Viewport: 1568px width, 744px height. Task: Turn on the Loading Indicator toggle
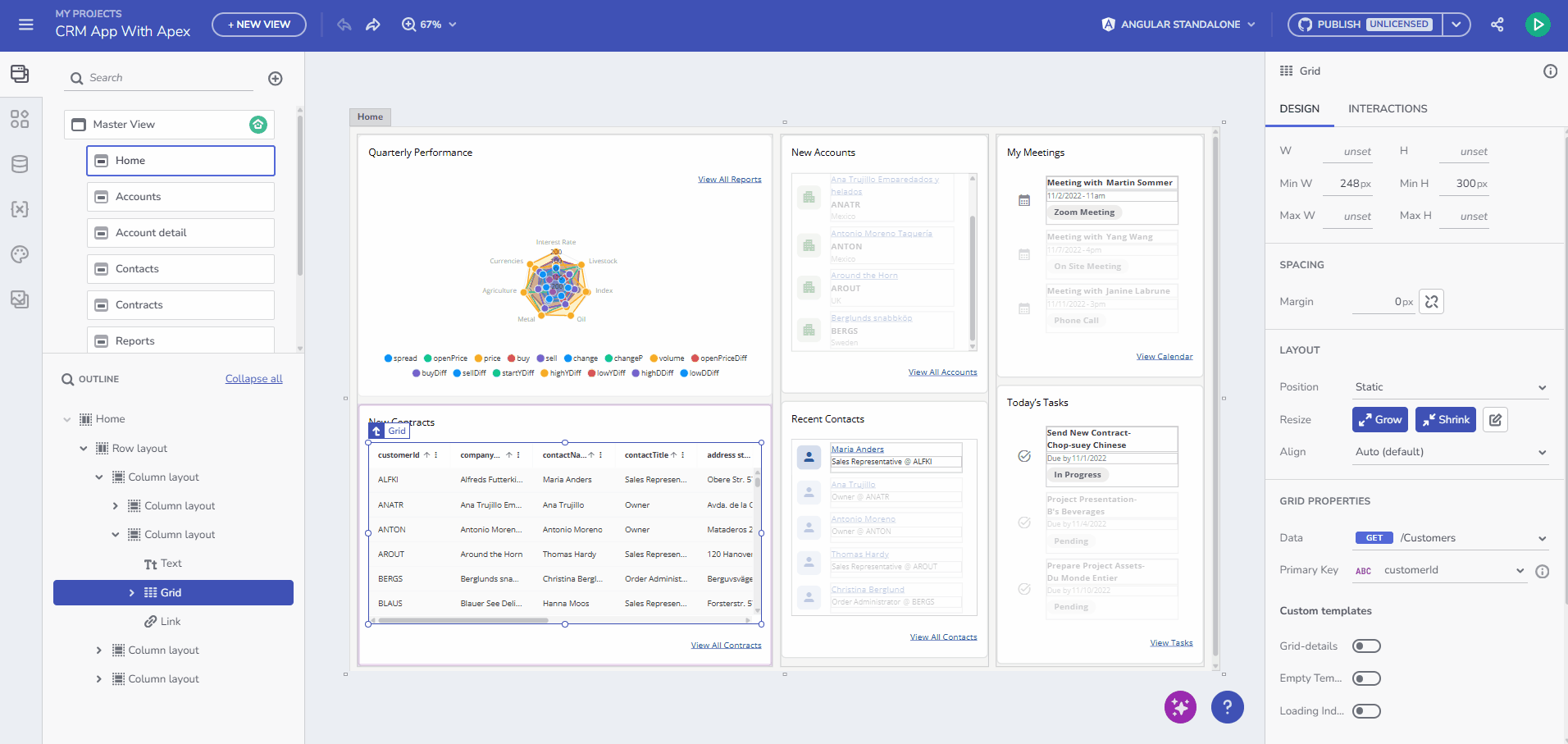[1366, 711]
